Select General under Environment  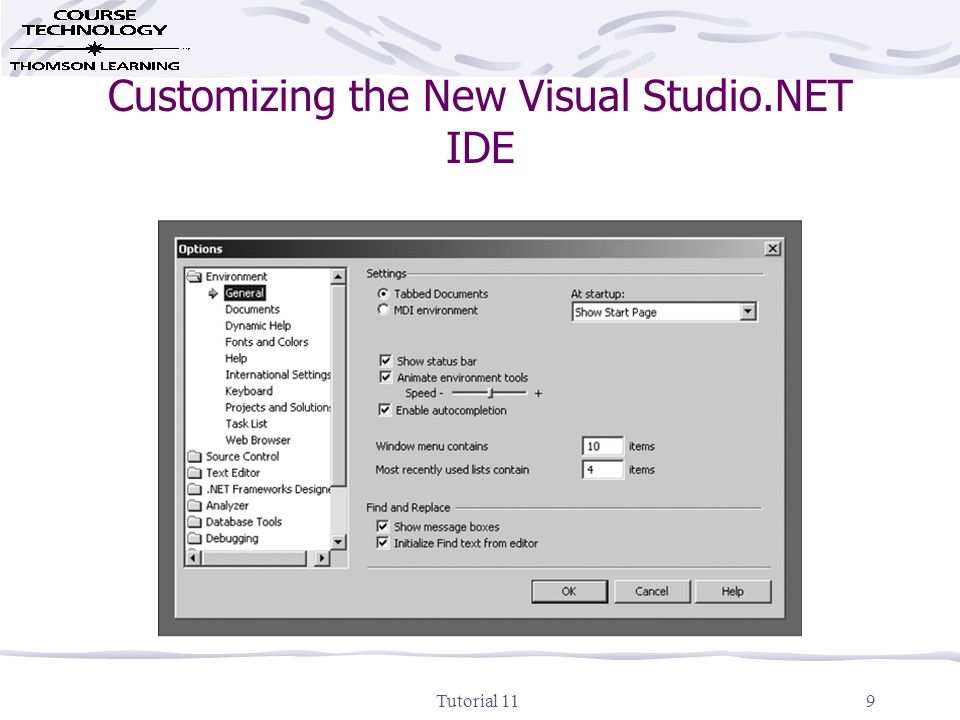(244, 293)
